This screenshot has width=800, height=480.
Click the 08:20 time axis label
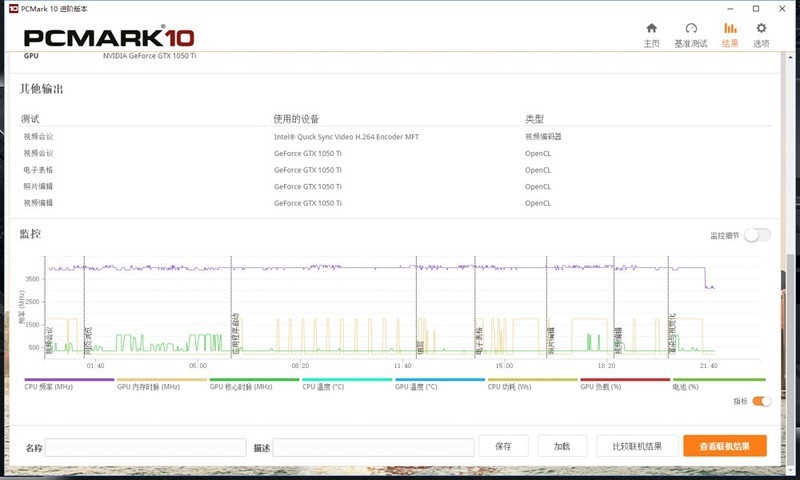(300, 366)
